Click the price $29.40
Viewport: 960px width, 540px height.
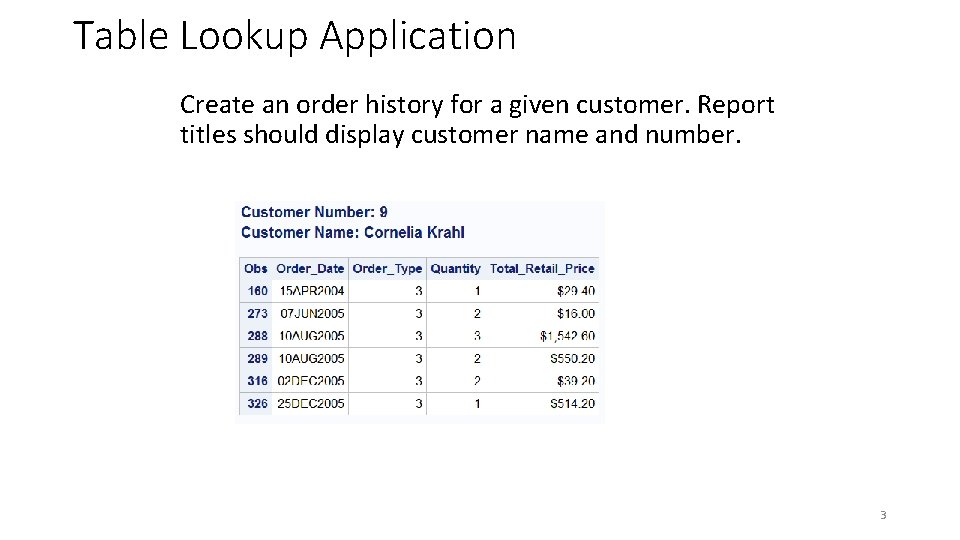point(576,291)
